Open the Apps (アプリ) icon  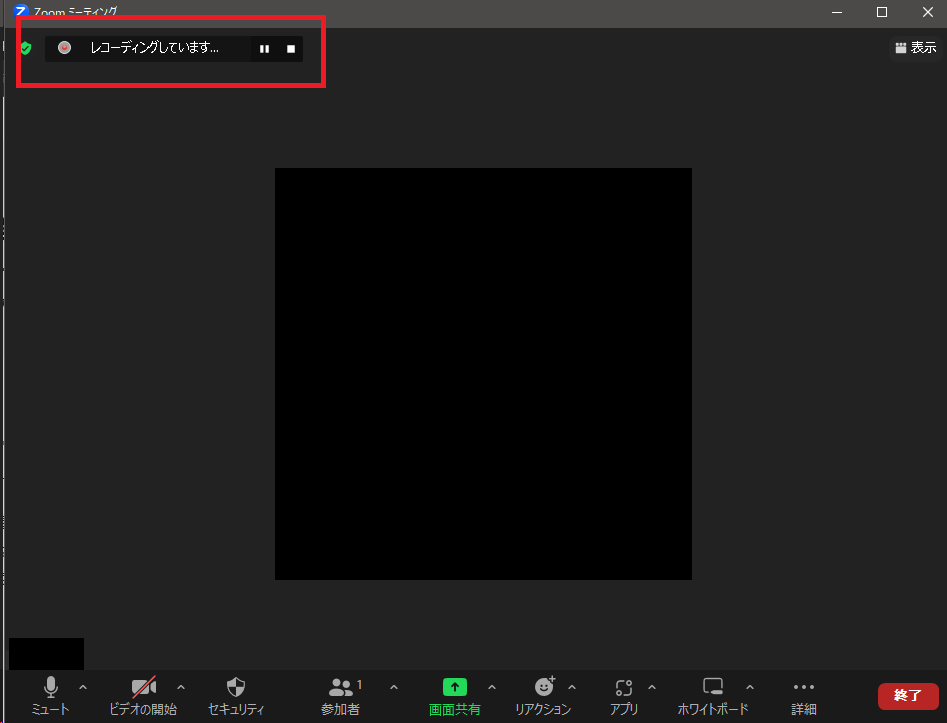(x=624, y=688)
